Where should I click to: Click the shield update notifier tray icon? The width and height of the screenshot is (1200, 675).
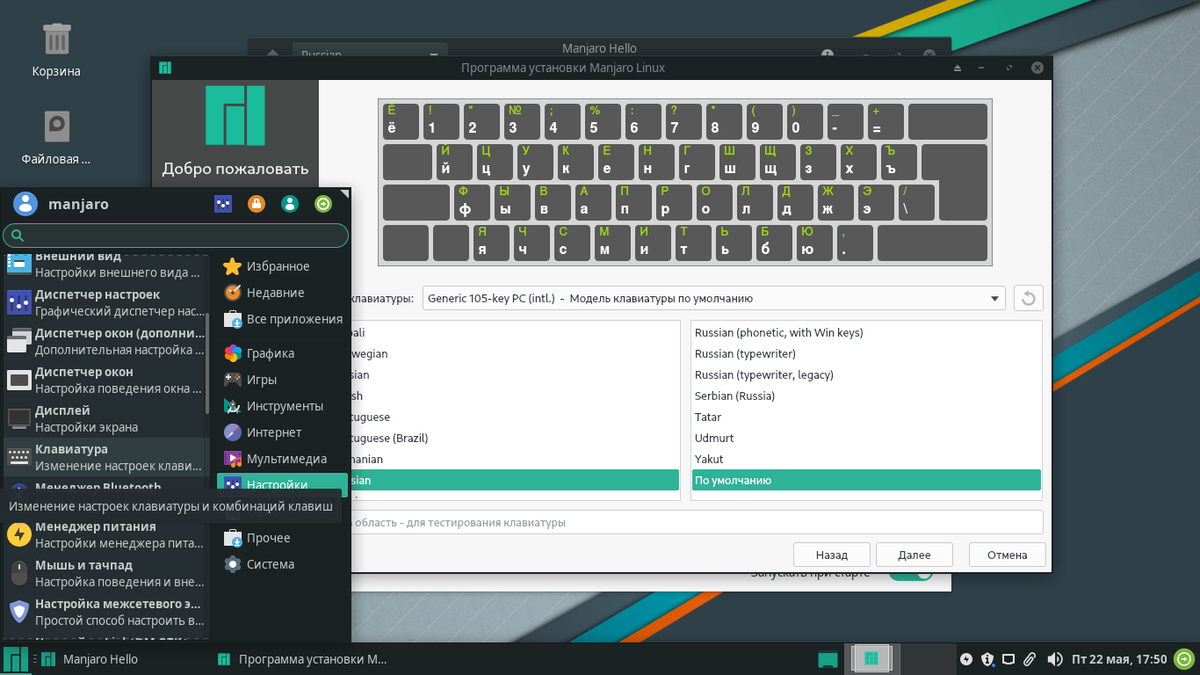pos(987,659)
